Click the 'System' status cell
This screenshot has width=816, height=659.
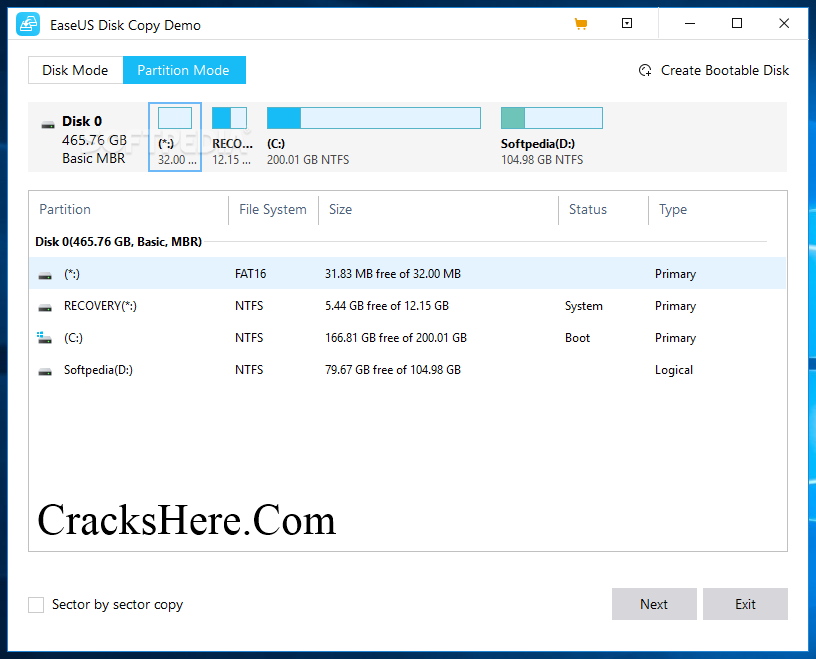[584, 306]
